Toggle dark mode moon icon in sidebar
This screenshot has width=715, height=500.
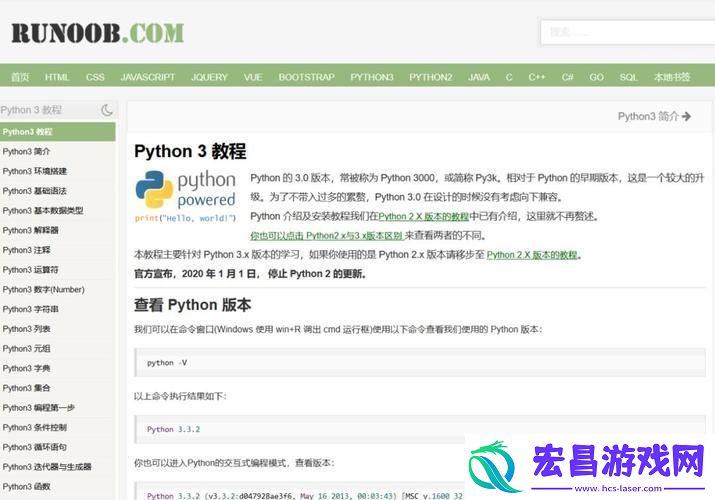click(107, 110)
